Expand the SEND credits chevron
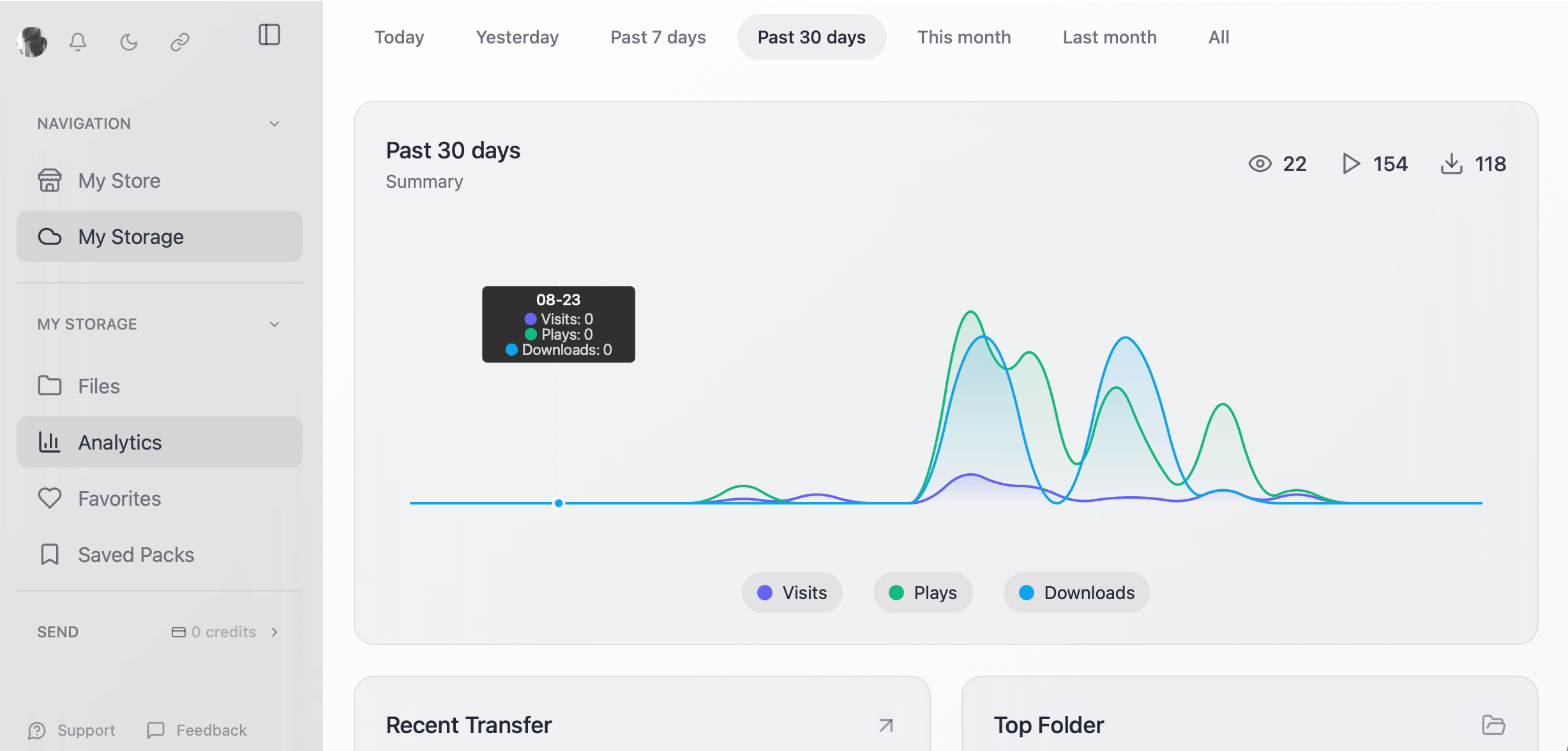 [x=275, y=632]
